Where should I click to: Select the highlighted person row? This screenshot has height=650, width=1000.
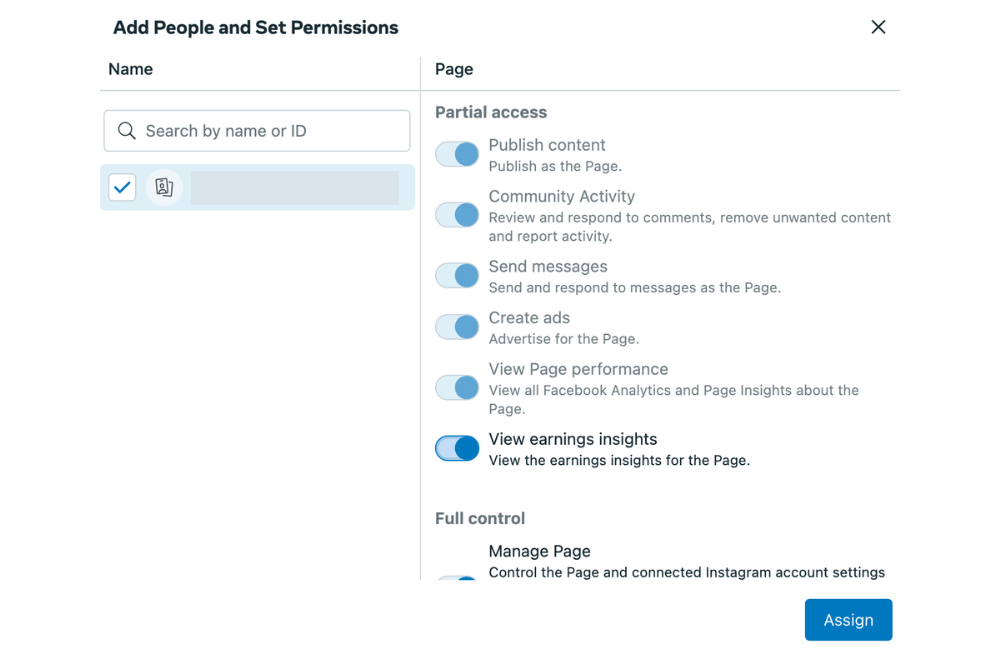(300, 187)
